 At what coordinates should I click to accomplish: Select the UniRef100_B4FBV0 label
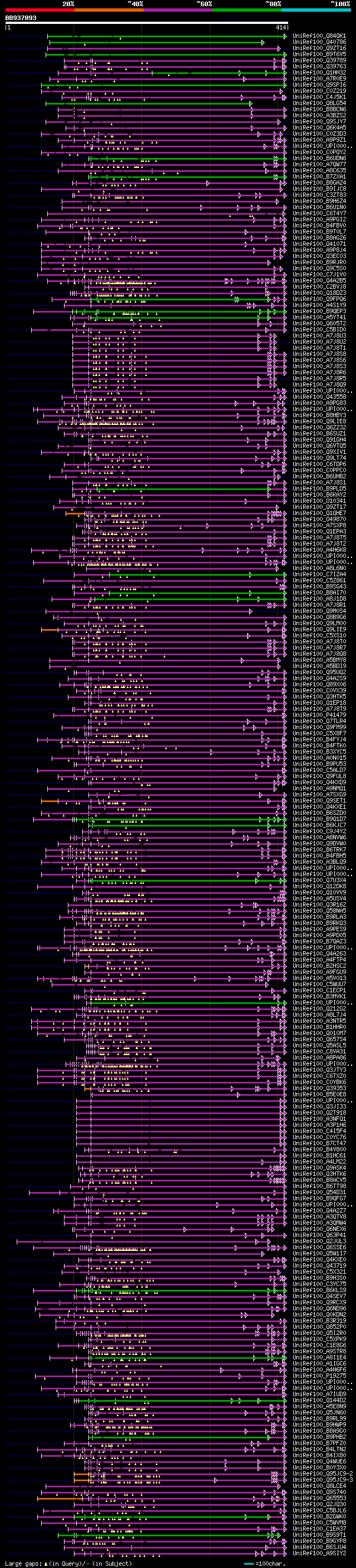319,225
